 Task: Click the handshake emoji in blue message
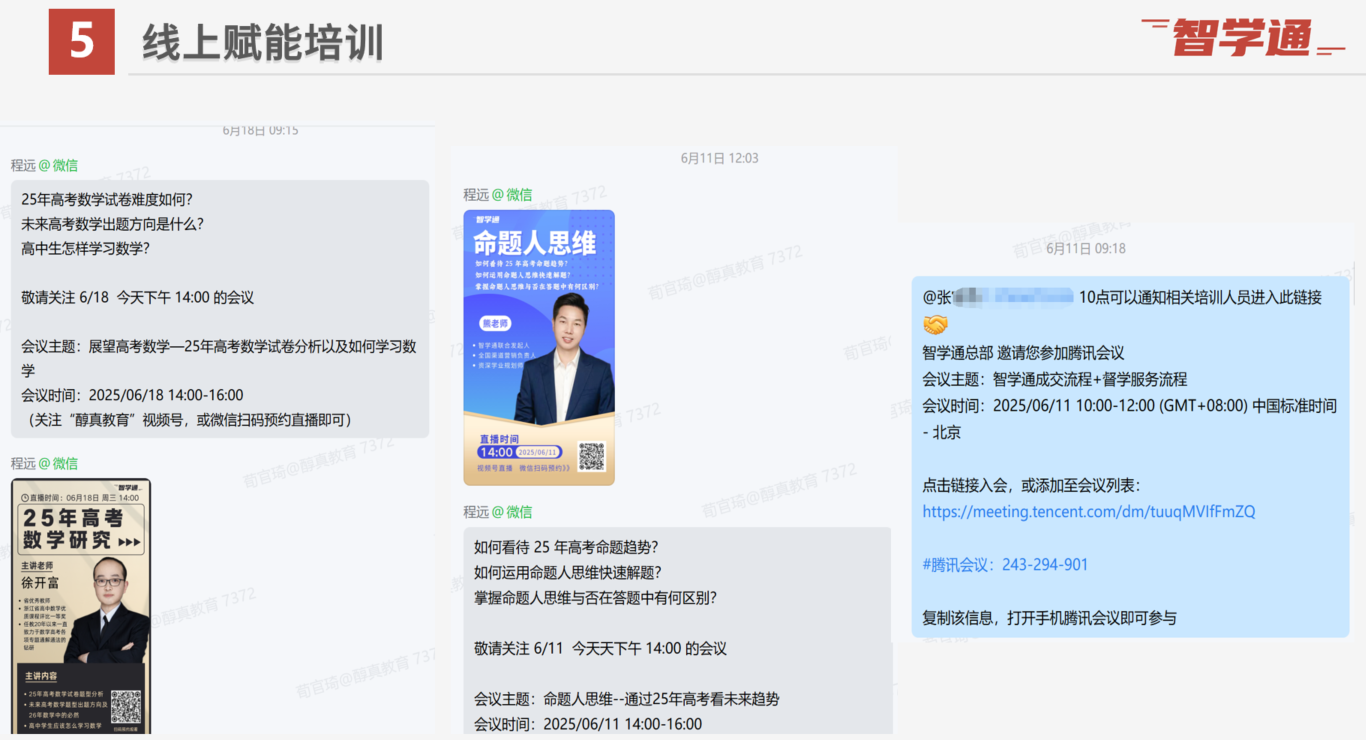(x=935, y=325)
